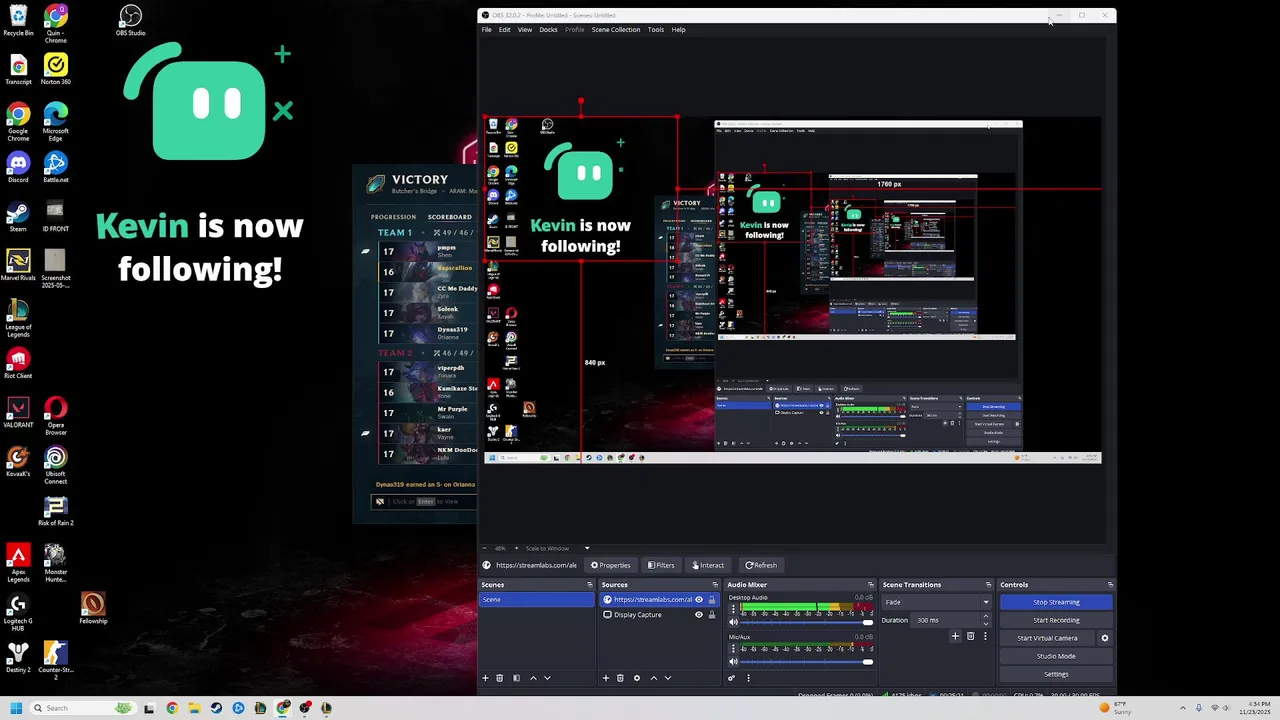Add a new source with the plus icon
The width and height of the screenshot is (1280, 720).
[606, 678]
